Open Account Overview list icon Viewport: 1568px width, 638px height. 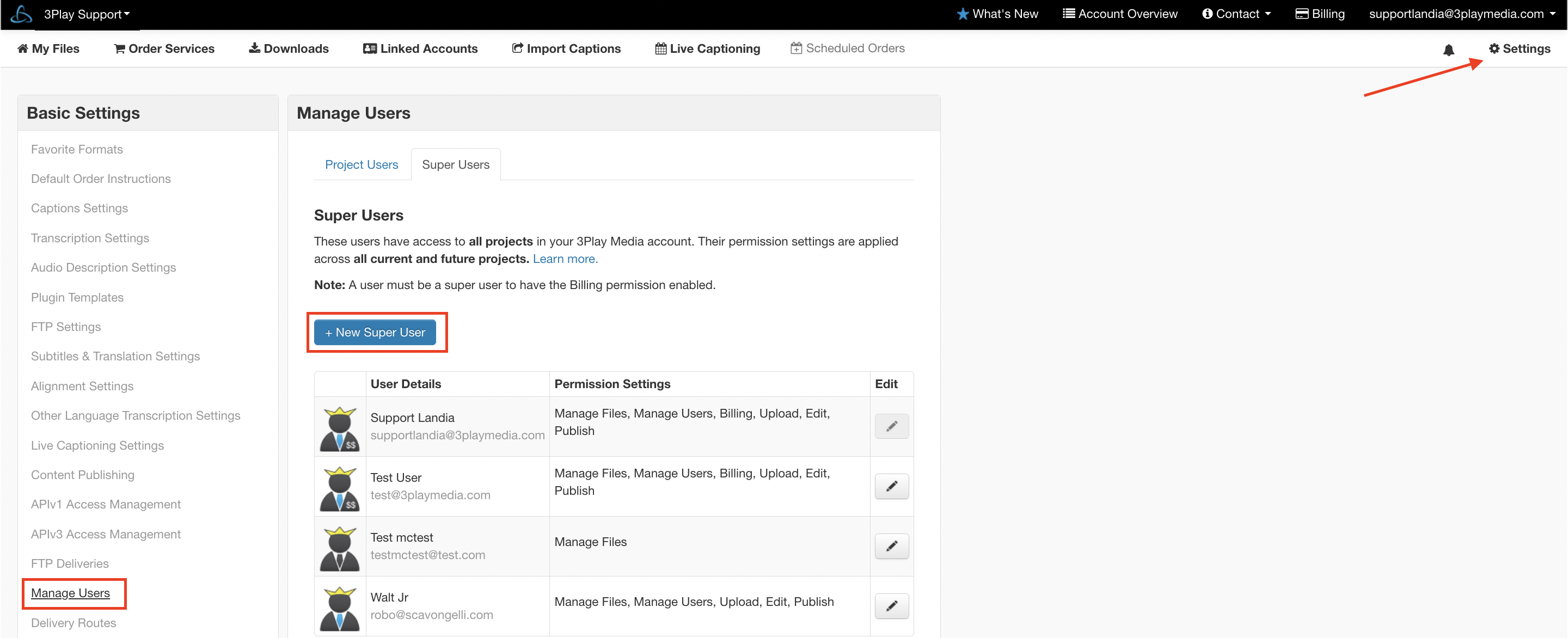point(1068,14)
